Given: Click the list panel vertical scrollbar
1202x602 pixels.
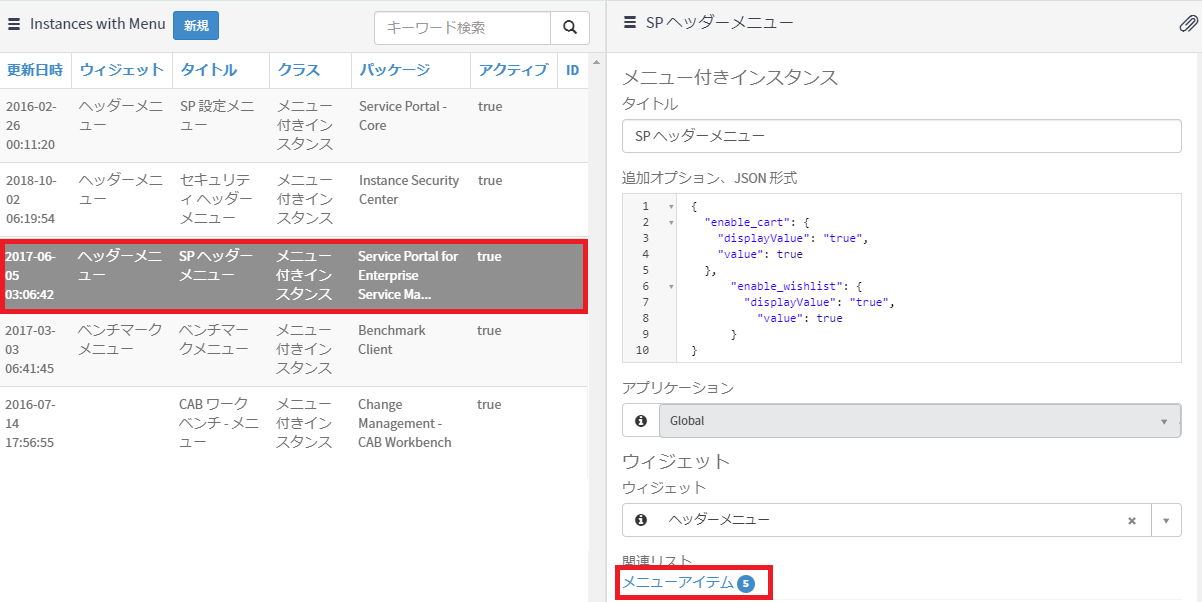Looking at the screenshot, I should pyautogui.click(x=597, y=325).
